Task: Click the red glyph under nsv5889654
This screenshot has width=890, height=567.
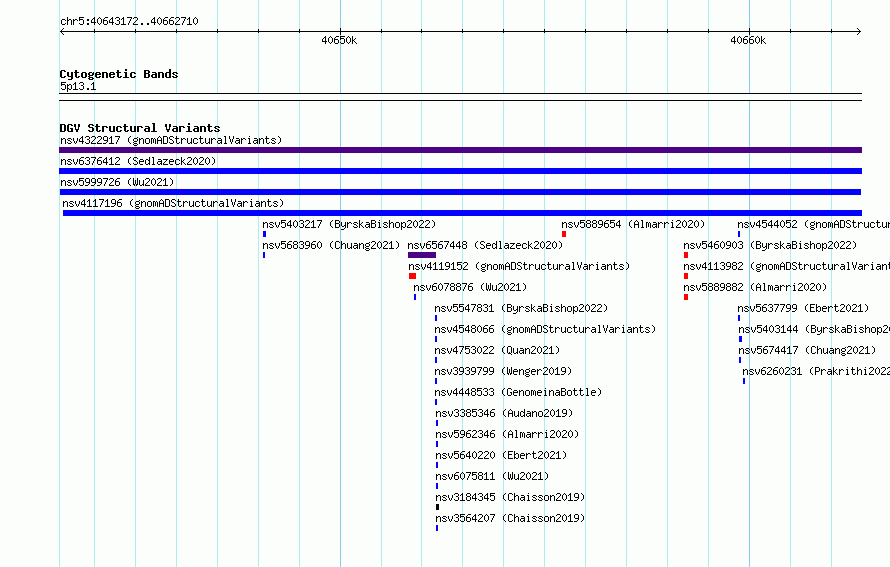Action: pyautogui.click(x=564, y=234)
